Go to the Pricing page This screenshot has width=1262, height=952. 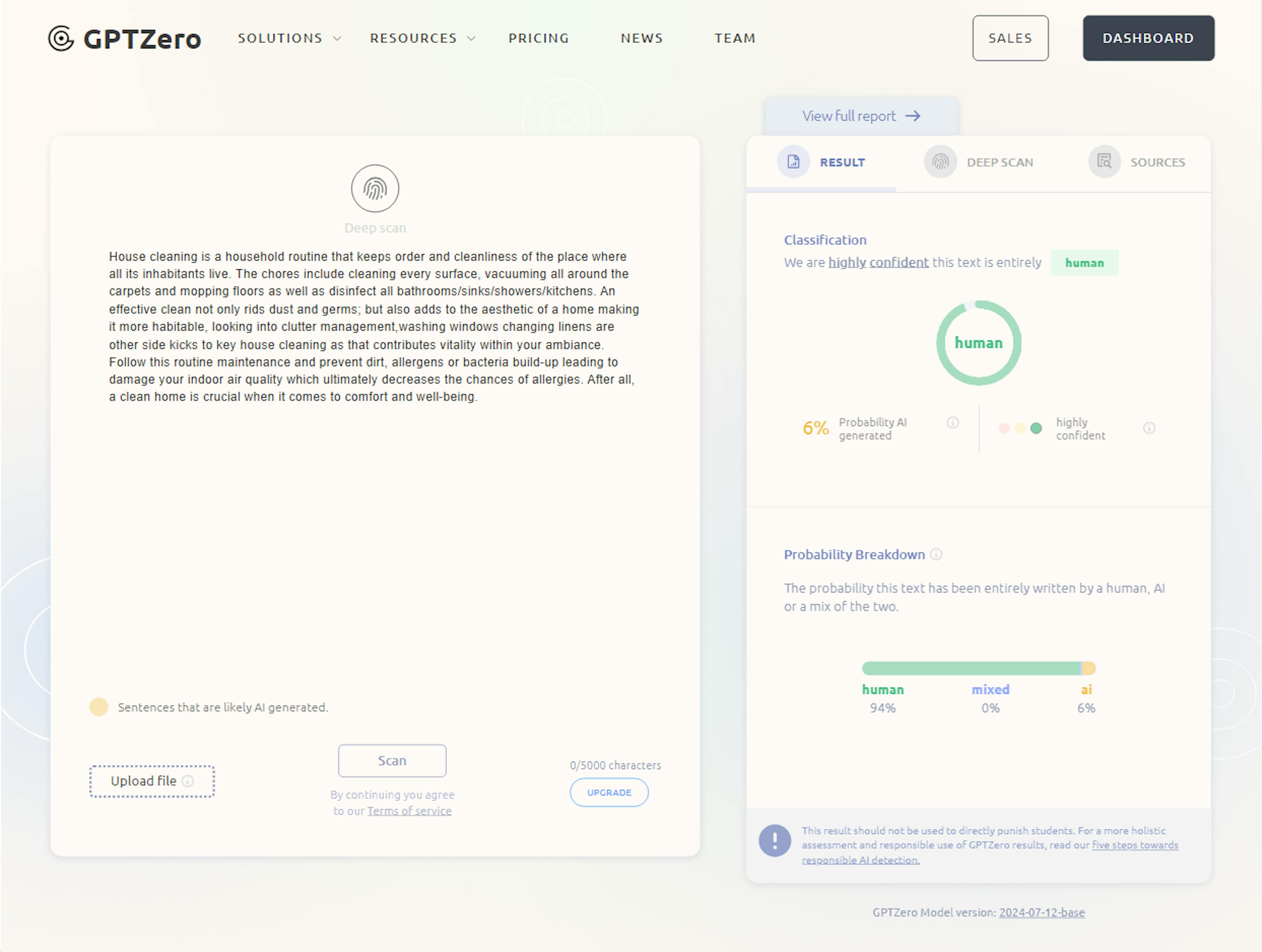539,38
